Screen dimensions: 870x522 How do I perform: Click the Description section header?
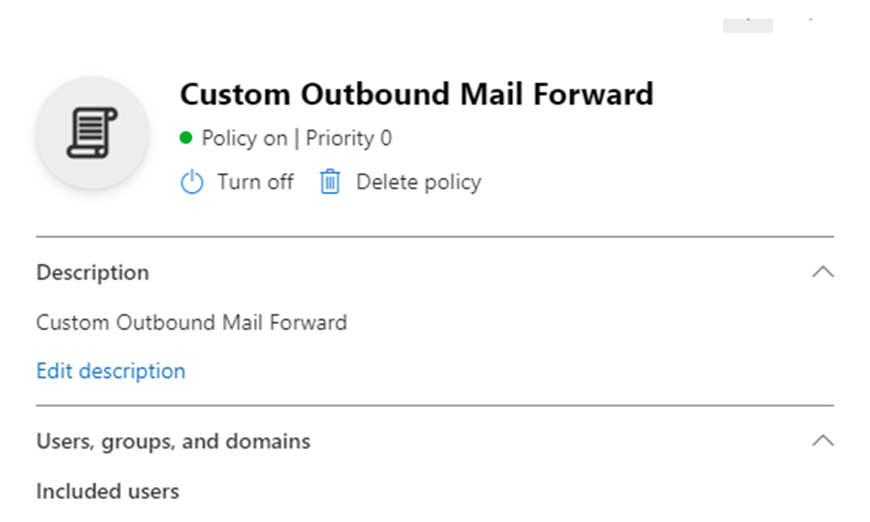coord(92,272)
